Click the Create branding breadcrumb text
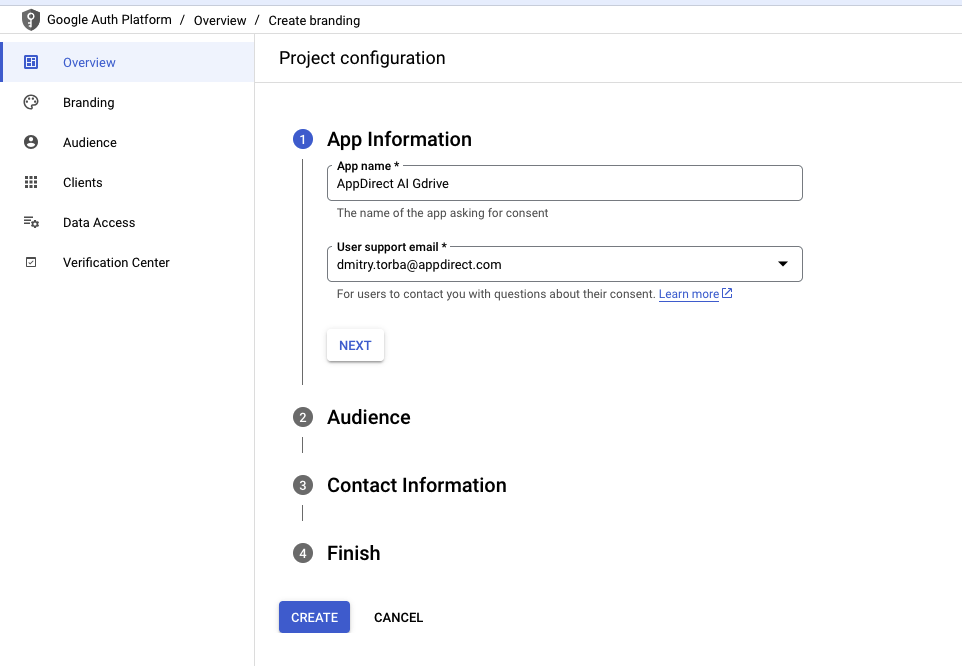This screenshot has height=666, width=962. pyautogui.click(x=314, y=20)
